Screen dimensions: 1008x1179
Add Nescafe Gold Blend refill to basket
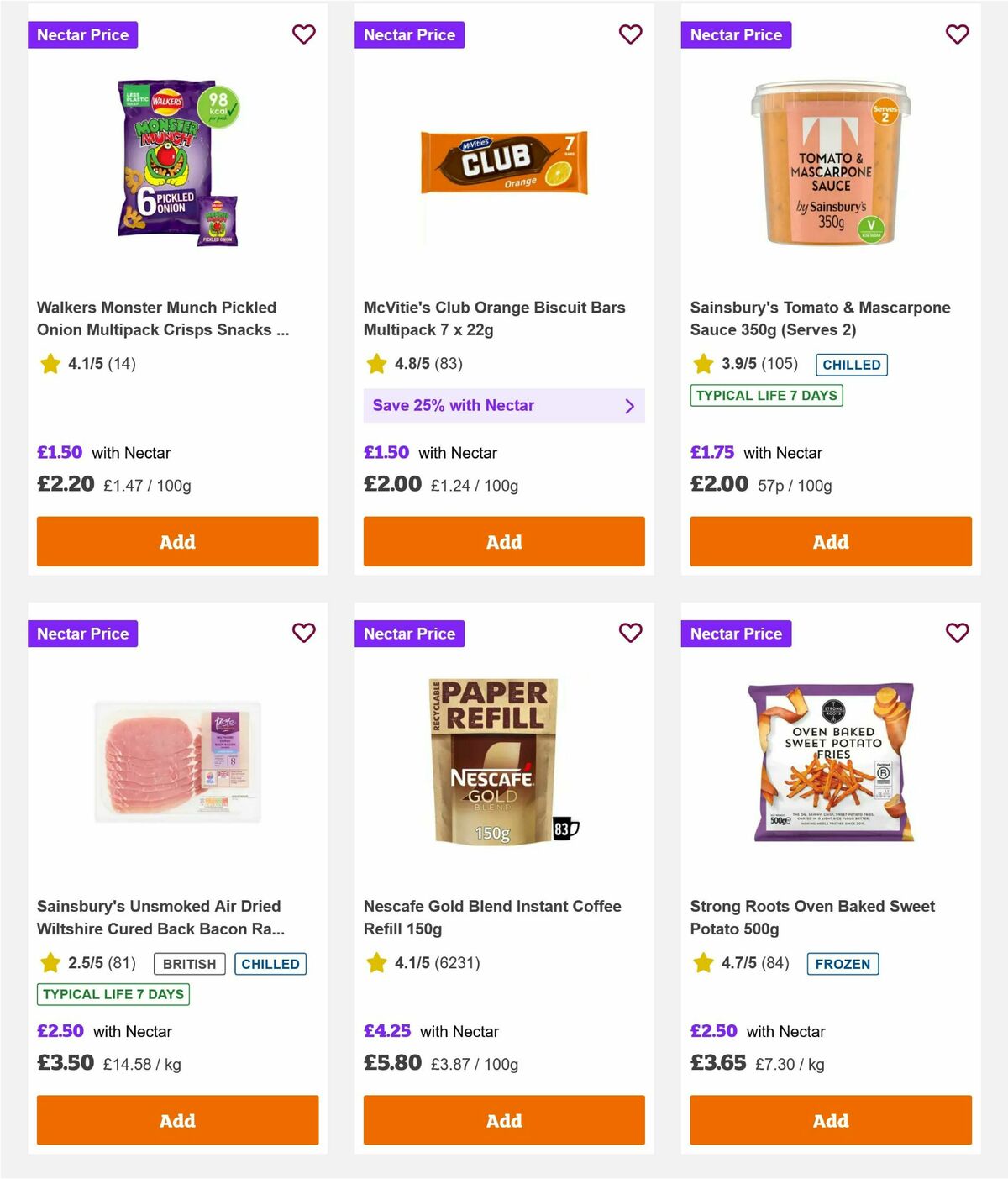[x=503, y=1120]
